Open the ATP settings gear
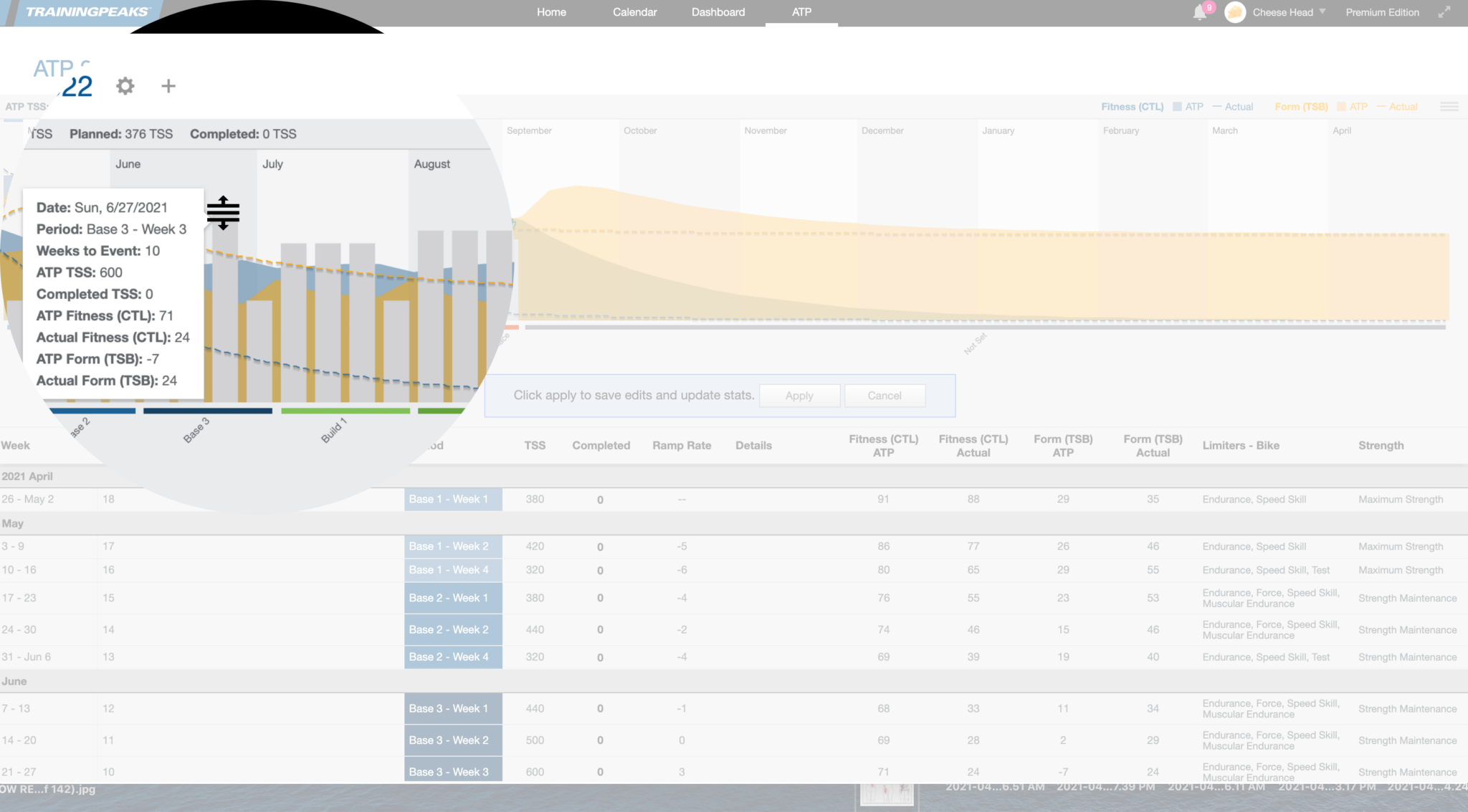This screenshot has width=1468, height=812. (x=125, y=86)
